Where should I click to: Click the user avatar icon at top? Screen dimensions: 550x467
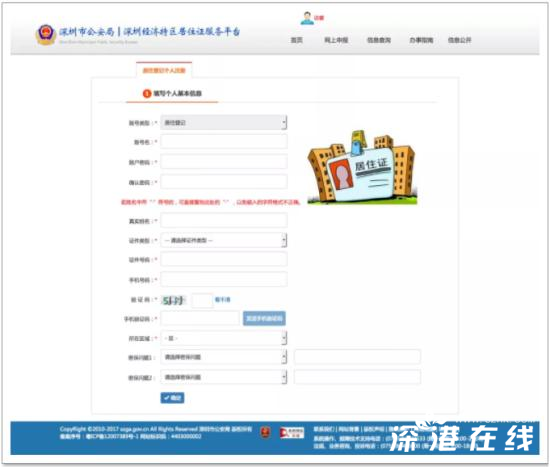(x=307, y=18)
